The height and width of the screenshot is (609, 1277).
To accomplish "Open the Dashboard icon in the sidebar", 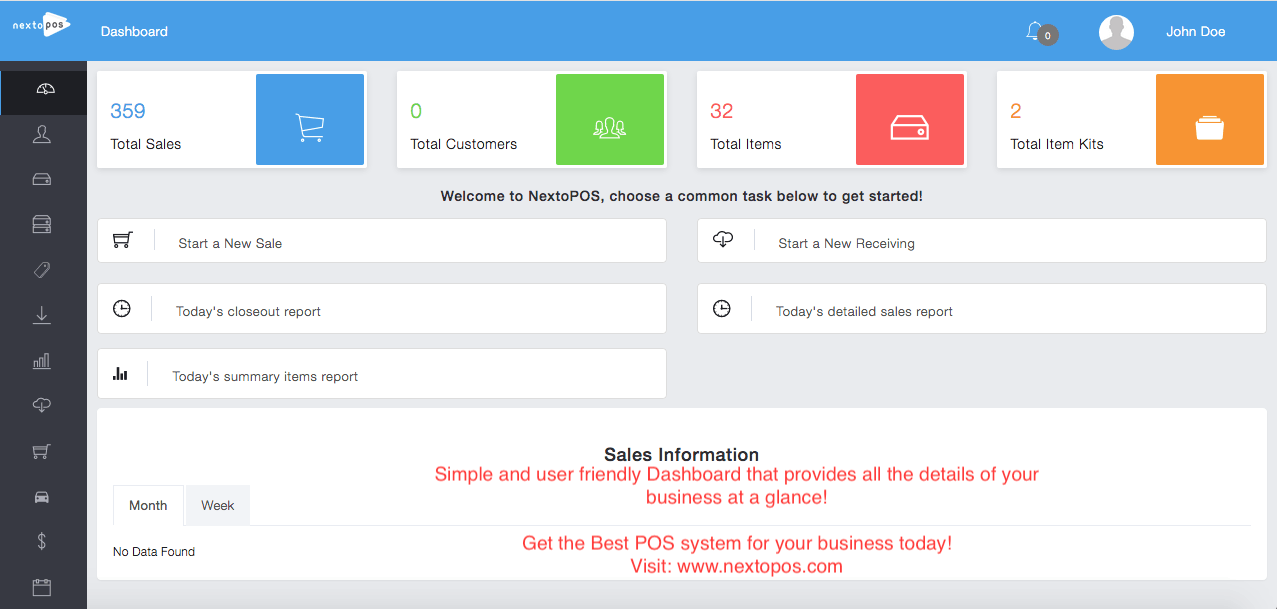I will pos(42,90).
